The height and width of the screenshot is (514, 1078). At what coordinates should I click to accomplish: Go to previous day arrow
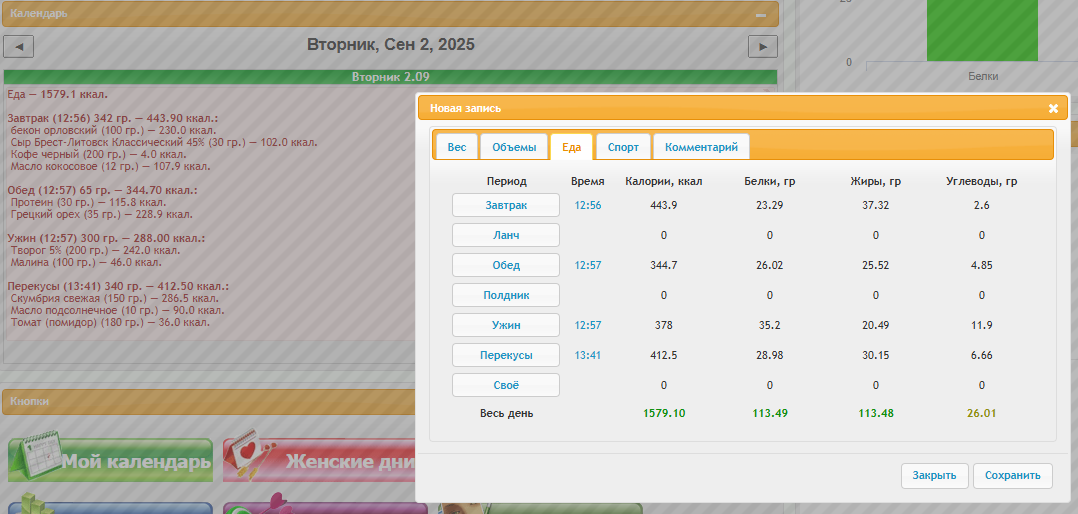[19, 47]
